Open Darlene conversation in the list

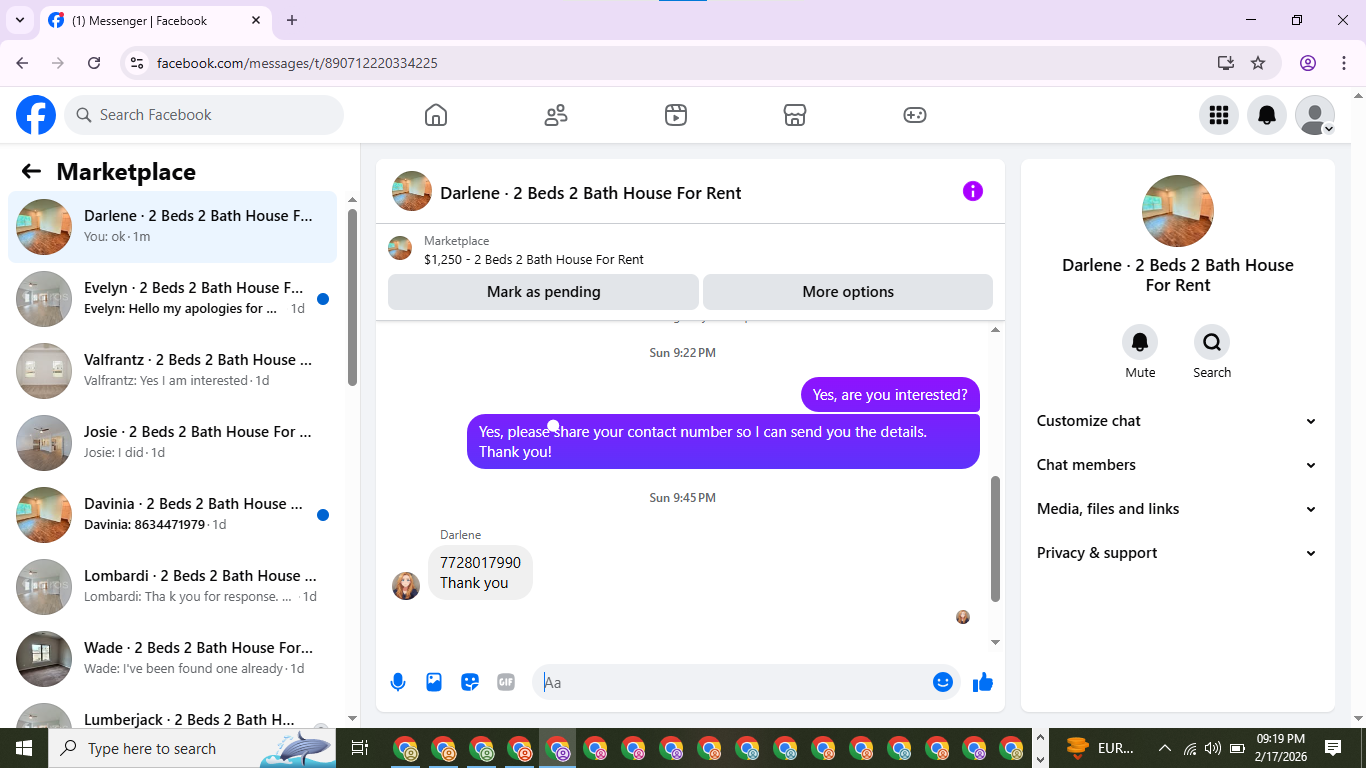click(172, 227)
